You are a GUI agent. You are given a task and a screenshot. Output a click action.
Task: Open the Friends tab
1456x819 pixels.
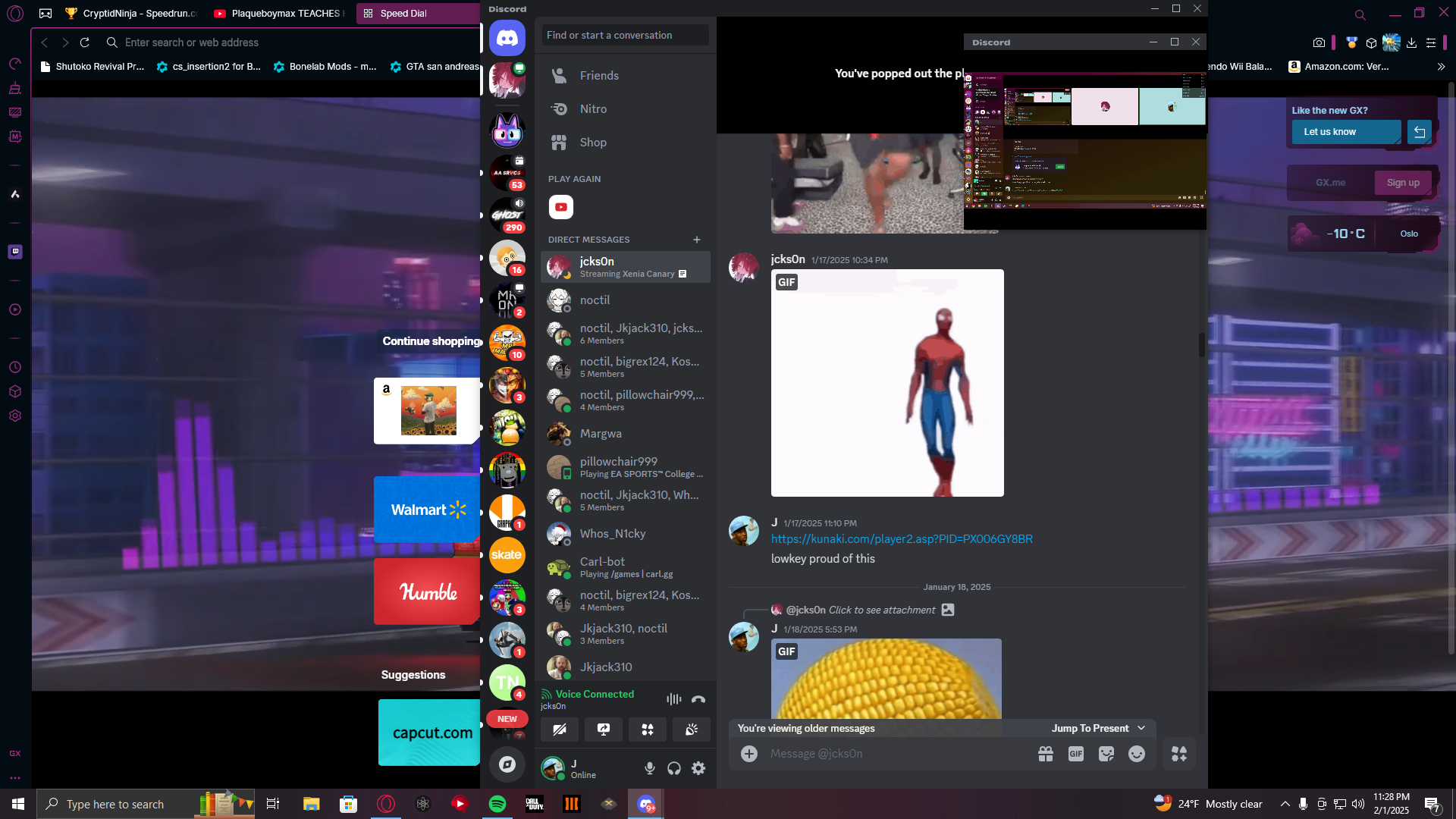599,76
